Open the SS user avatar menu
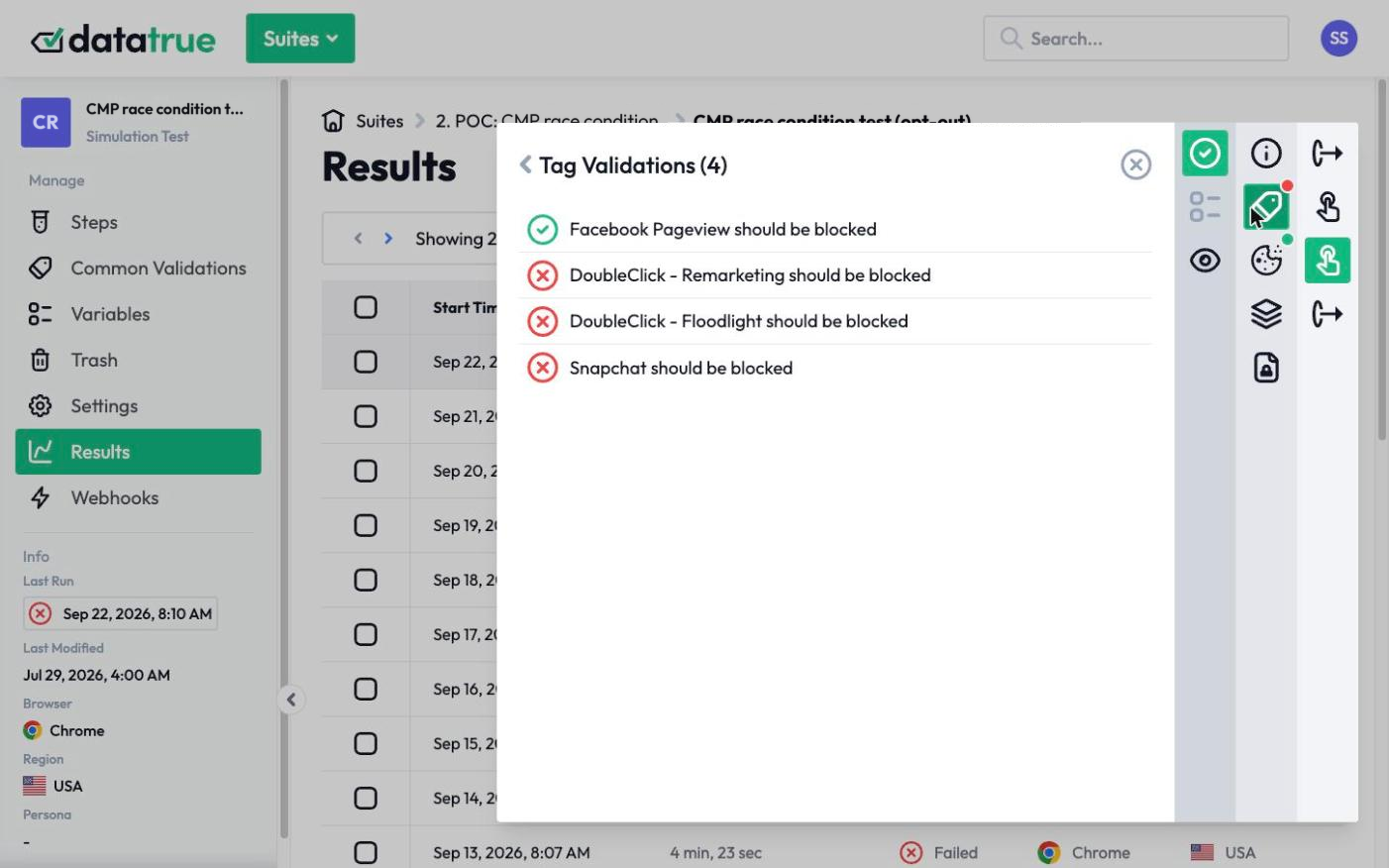 tap(1338, 39)
